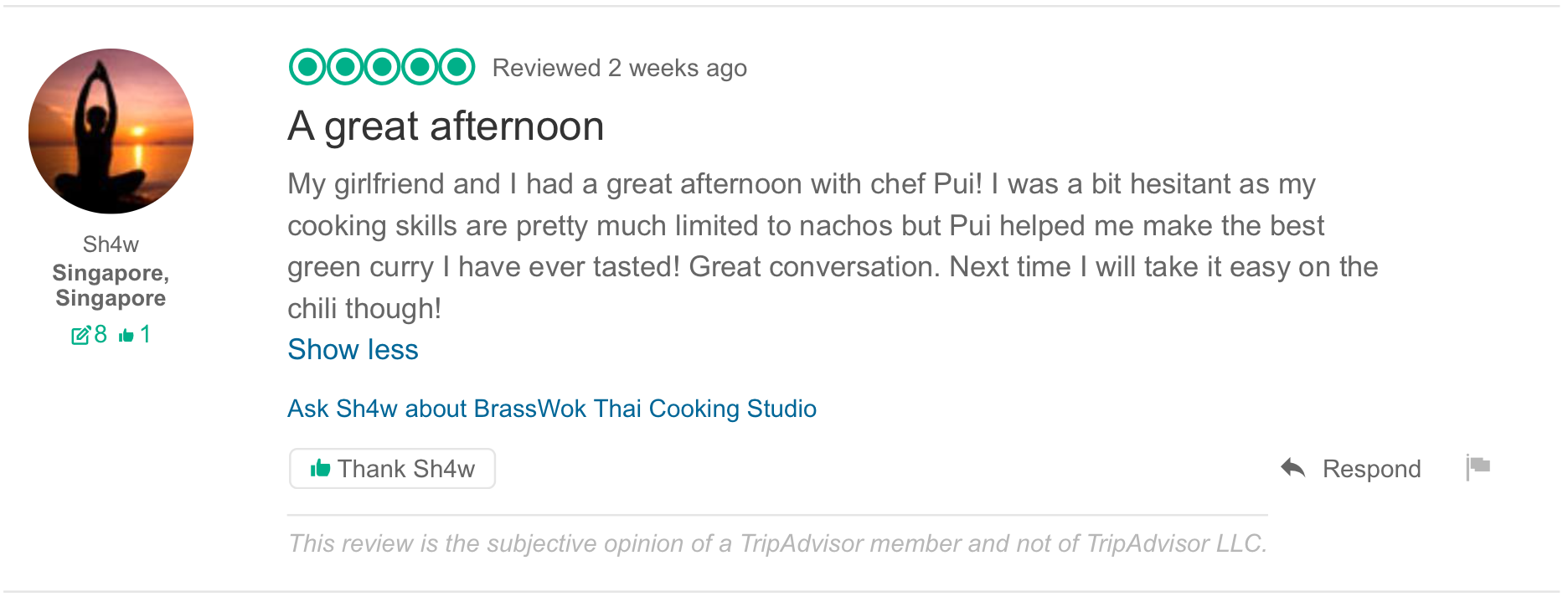This screenshot has height=602, width=1568.
Task: Click the Singapore, Singapore location text
Action: (x=111, y=286)
